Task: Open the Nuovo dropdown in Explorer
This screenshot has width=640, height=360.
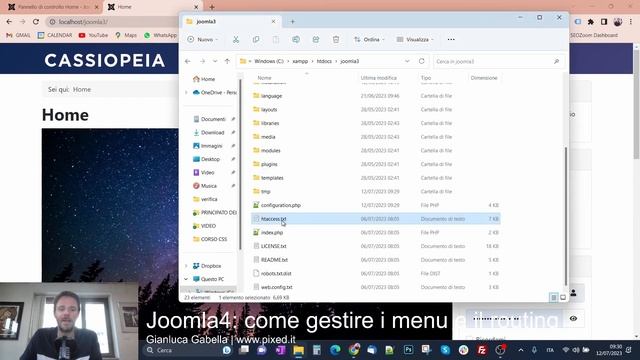Action: click(x=203, y=40)
